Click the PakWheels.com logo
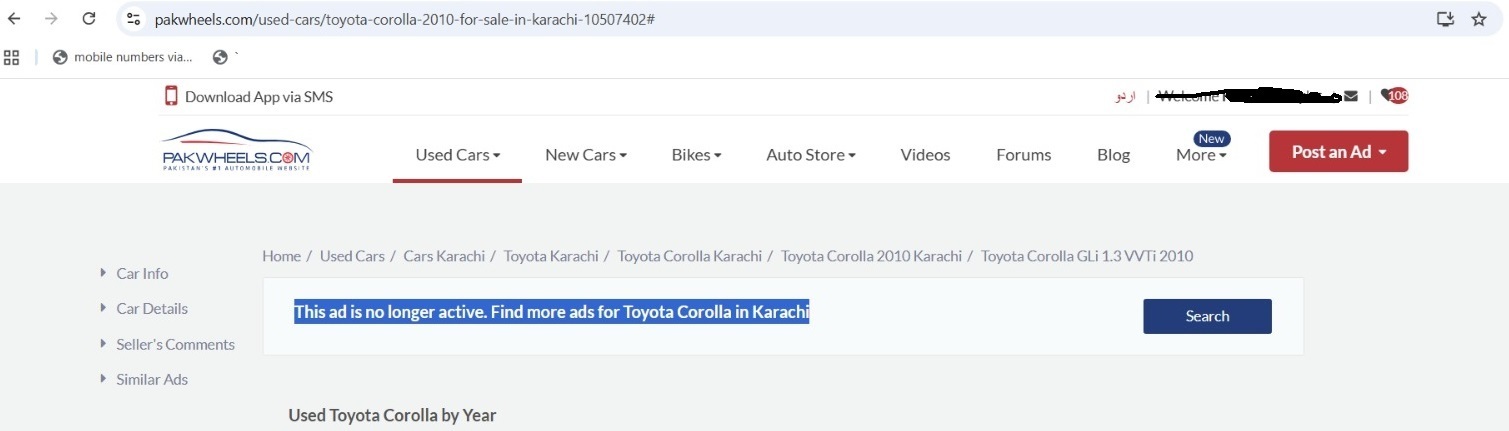The height and width of the screenshot is (431, 1509). click(237, 151)
